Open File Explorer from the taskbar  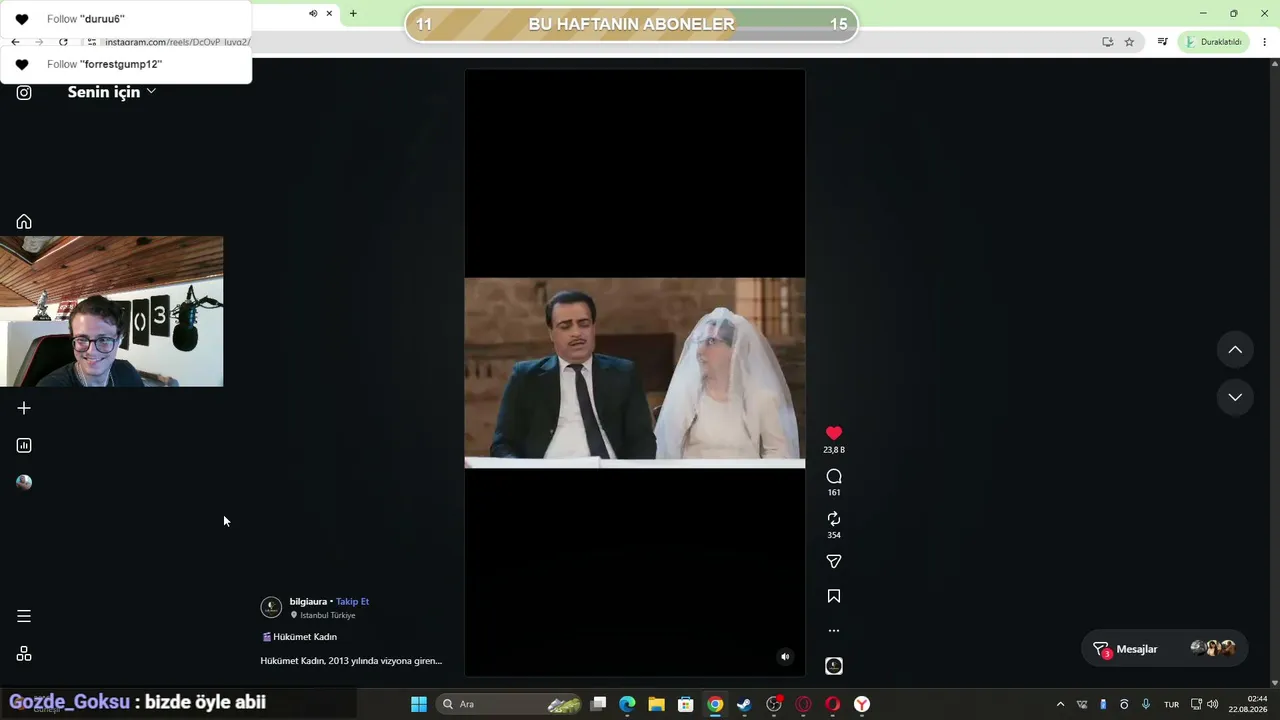(x=656, y=704)
